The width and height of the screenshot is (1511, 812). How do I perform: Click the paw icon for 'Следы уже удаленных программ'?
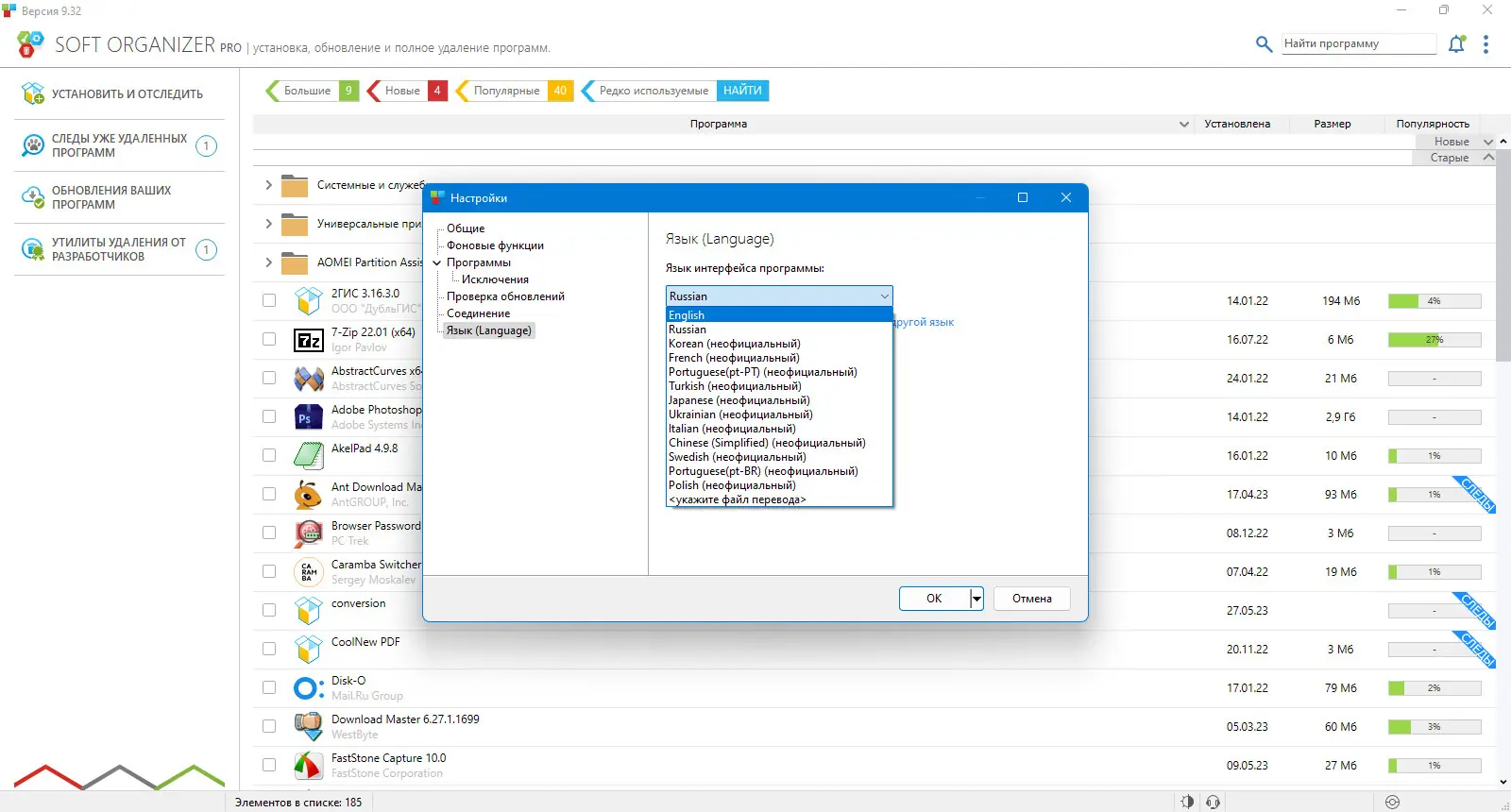click(33, 145)
